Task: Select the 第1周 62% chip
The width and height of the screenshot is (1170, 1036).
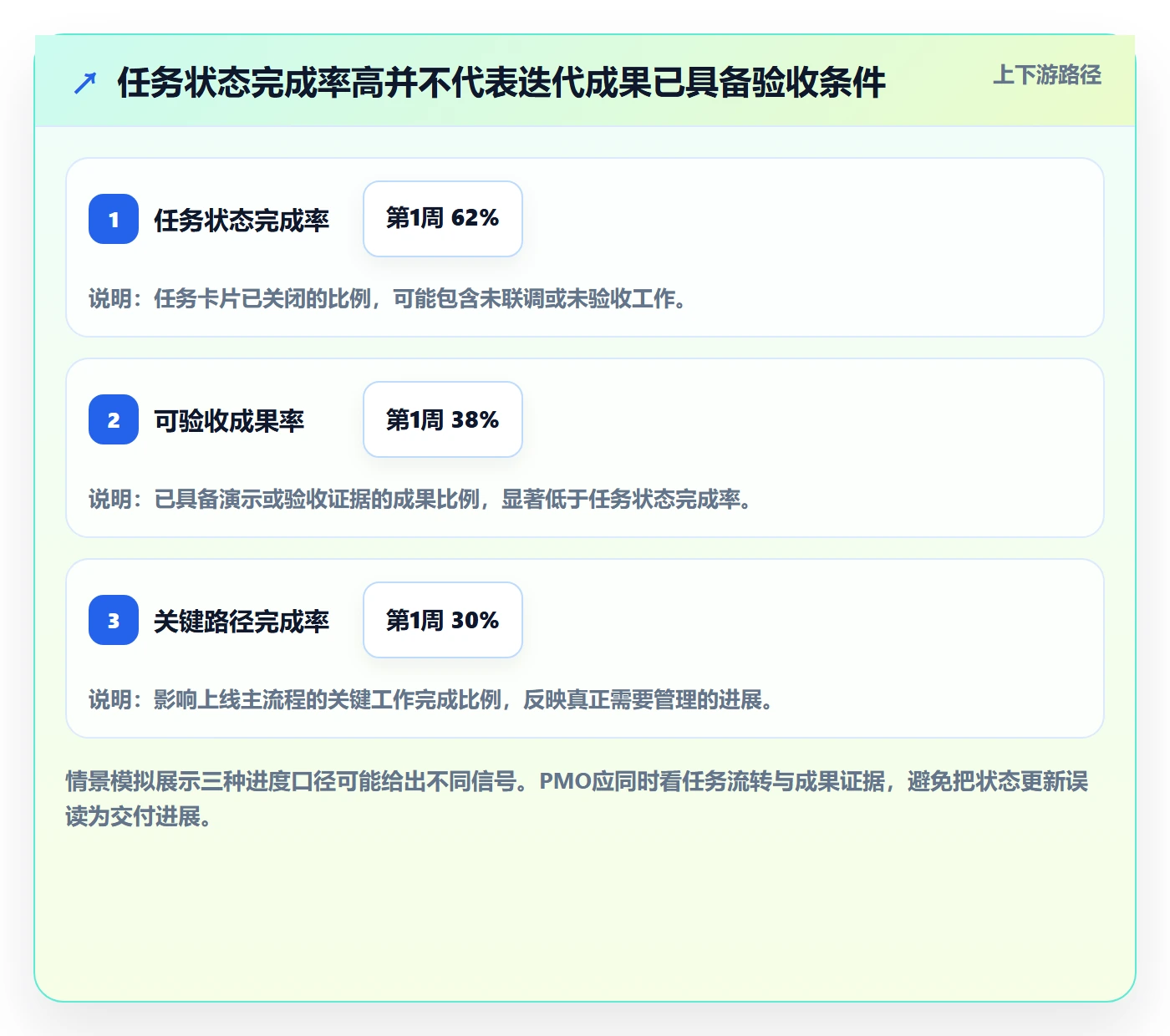Action: (443, 219)
